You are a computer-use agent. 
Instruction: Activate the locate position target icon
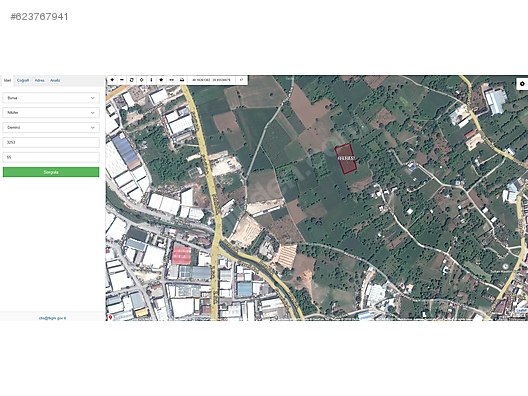pos(141,80)
